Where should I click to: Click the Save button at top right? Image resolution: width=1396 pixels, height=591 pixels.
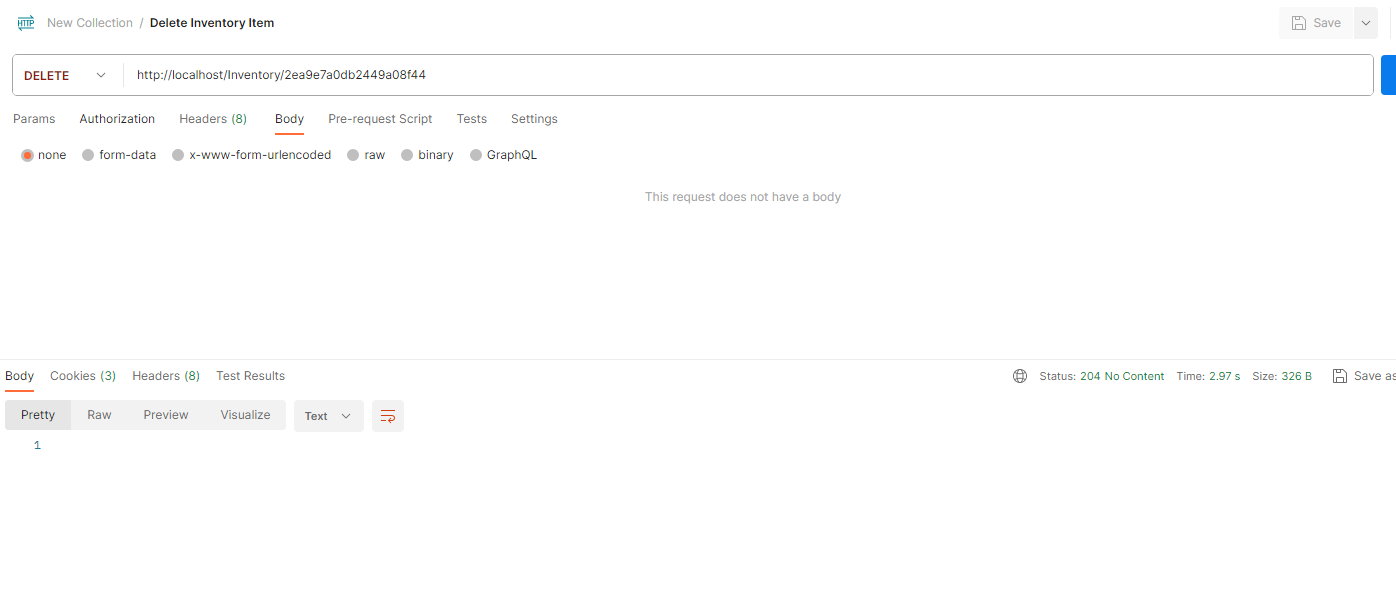(x=1315, y=23)
